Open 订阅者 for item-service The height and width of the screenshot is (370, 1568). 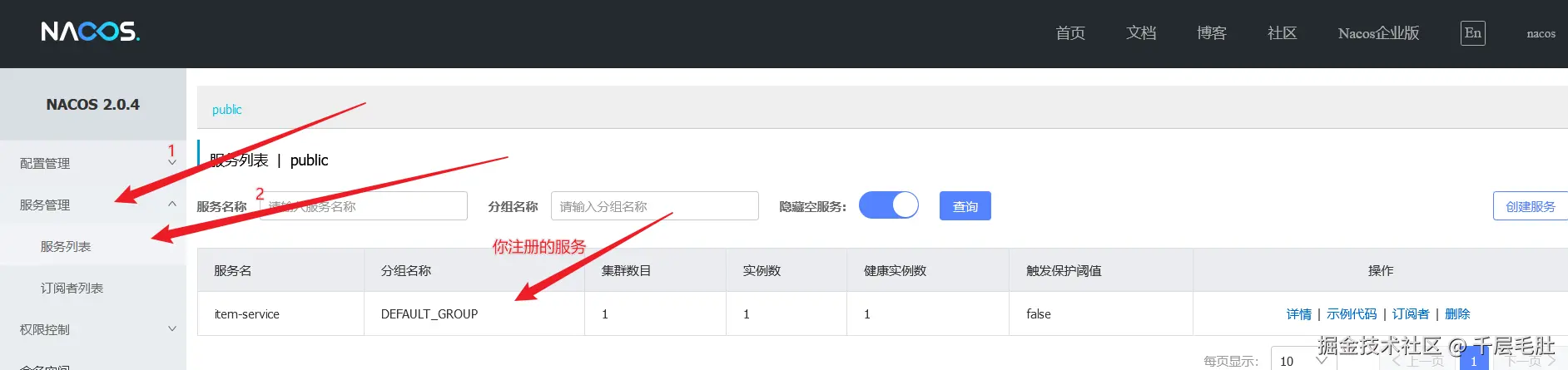coord(1411,314)
